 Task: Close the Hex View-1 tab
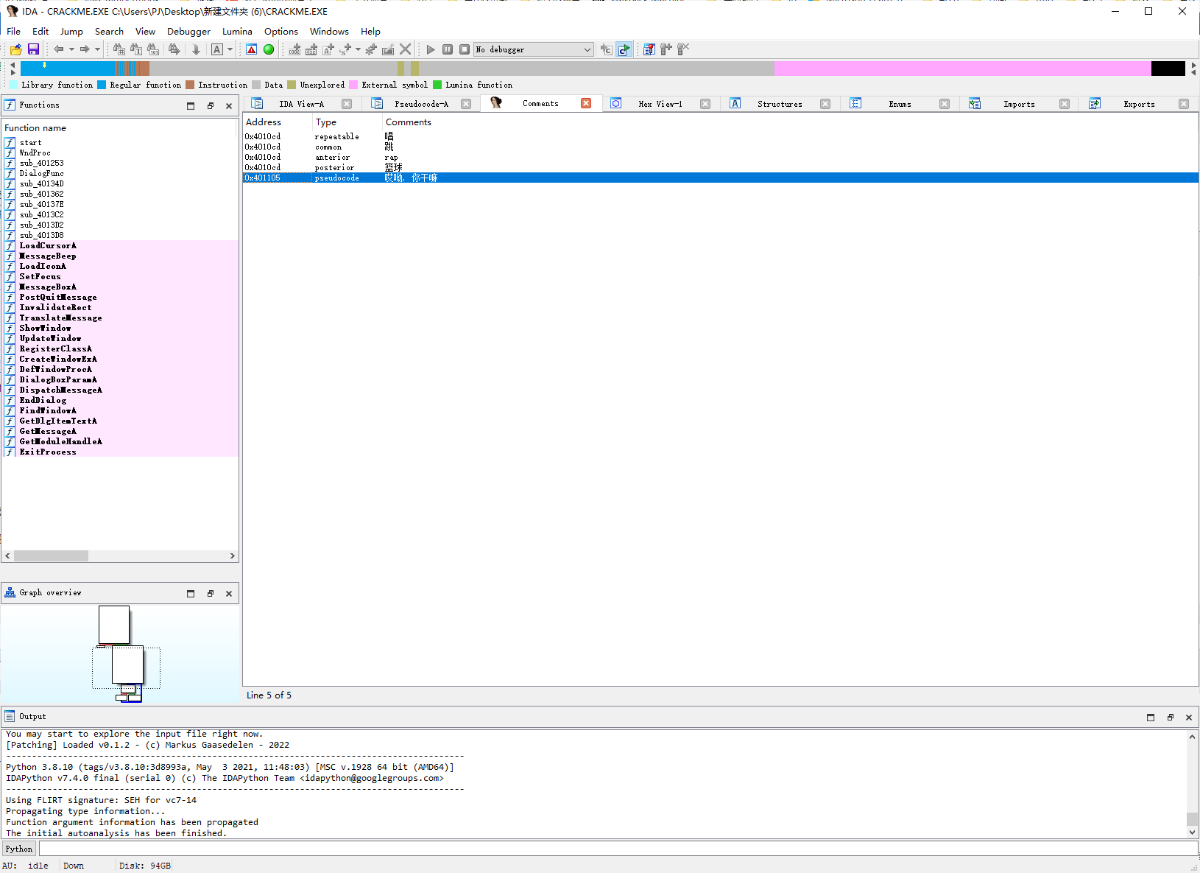click(x=705, y=104)
